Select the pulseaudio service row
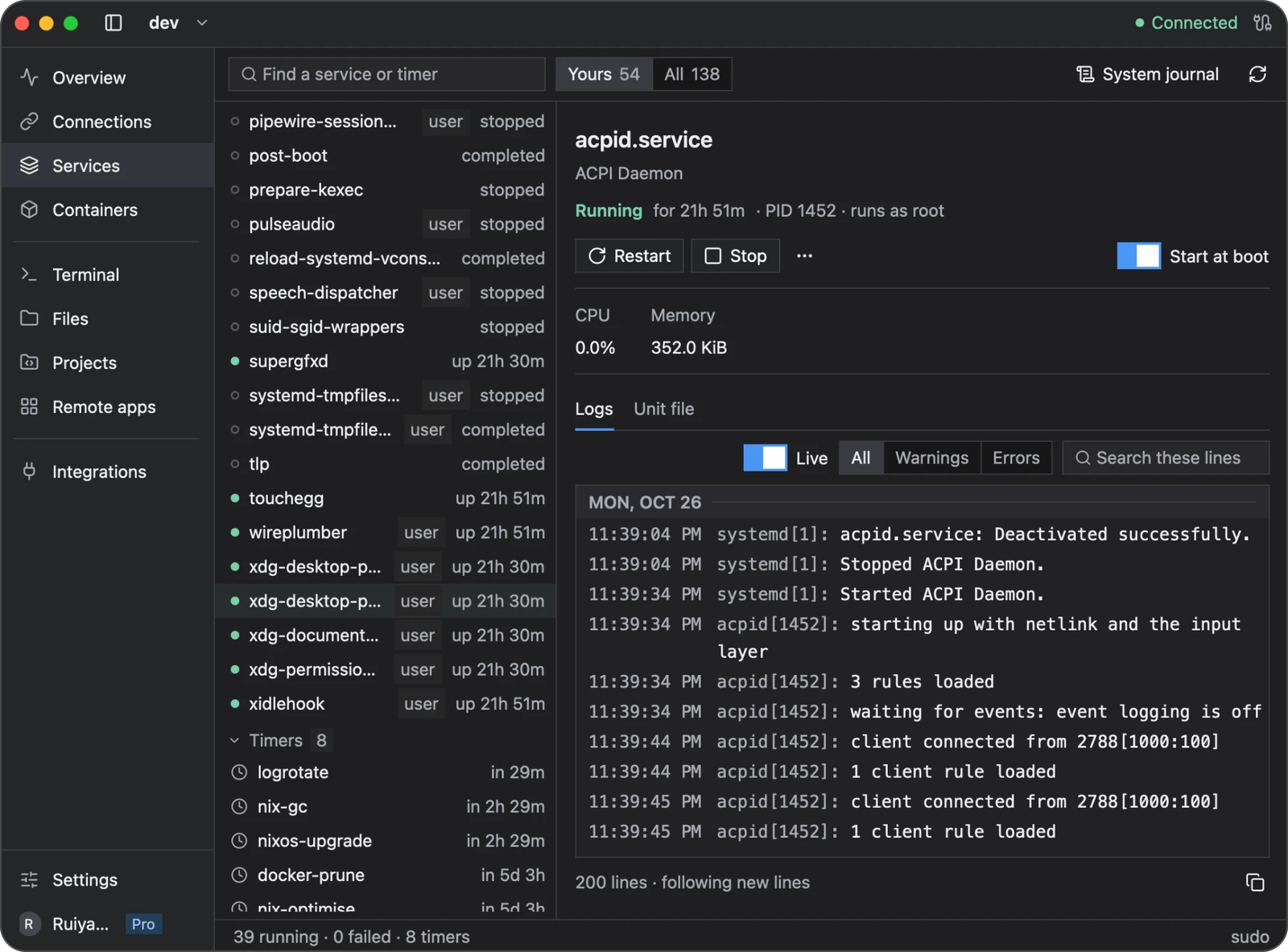The height and width of the screenshot is (952, 1288). (x=386, y=224)
